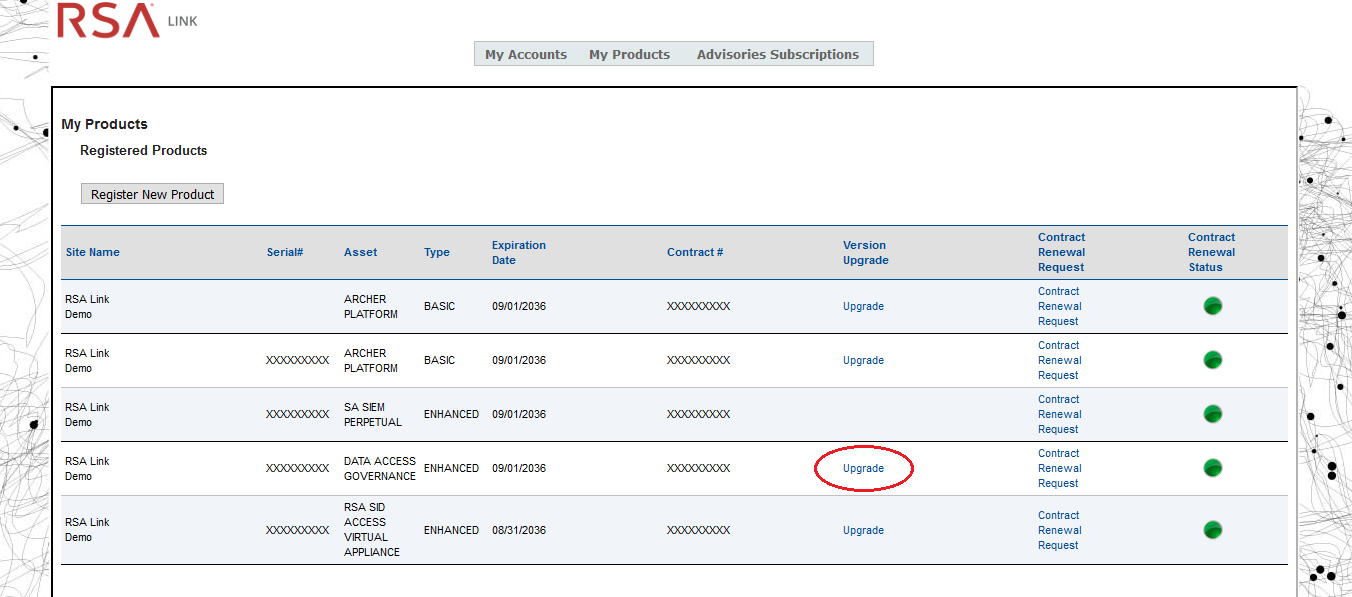Click the RSA Link logo
The width and height of the screenshot is (1352, 597).
tap(108, 20)
